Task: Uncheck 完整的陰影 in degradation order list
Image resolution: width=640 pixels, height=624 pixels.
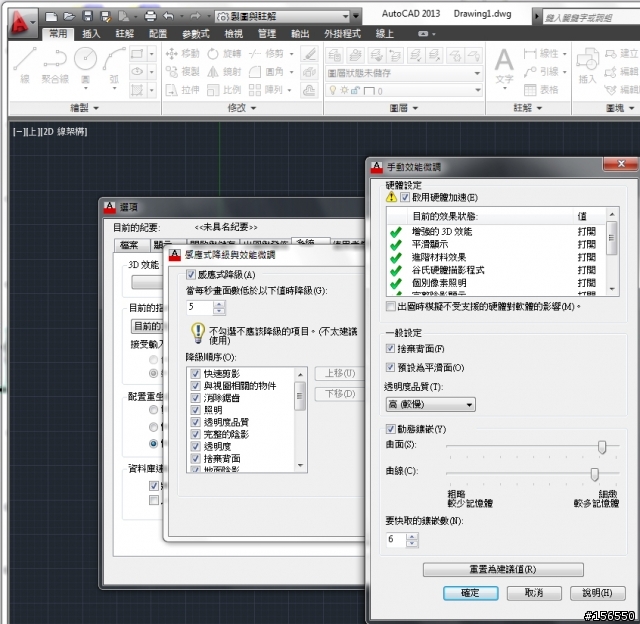Action: coord(195,434)
